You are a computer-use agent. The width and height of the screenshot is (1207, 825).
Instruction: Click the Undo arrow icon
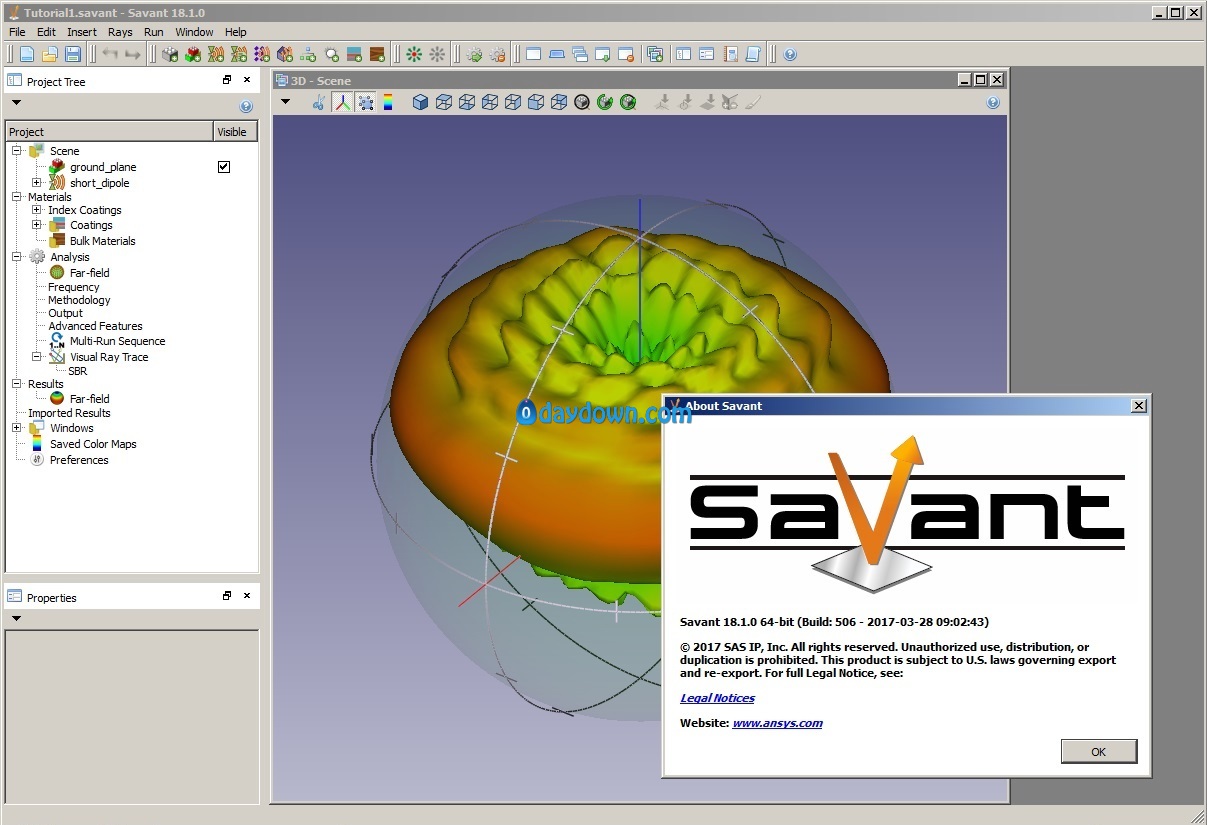[x=110, y=55]
